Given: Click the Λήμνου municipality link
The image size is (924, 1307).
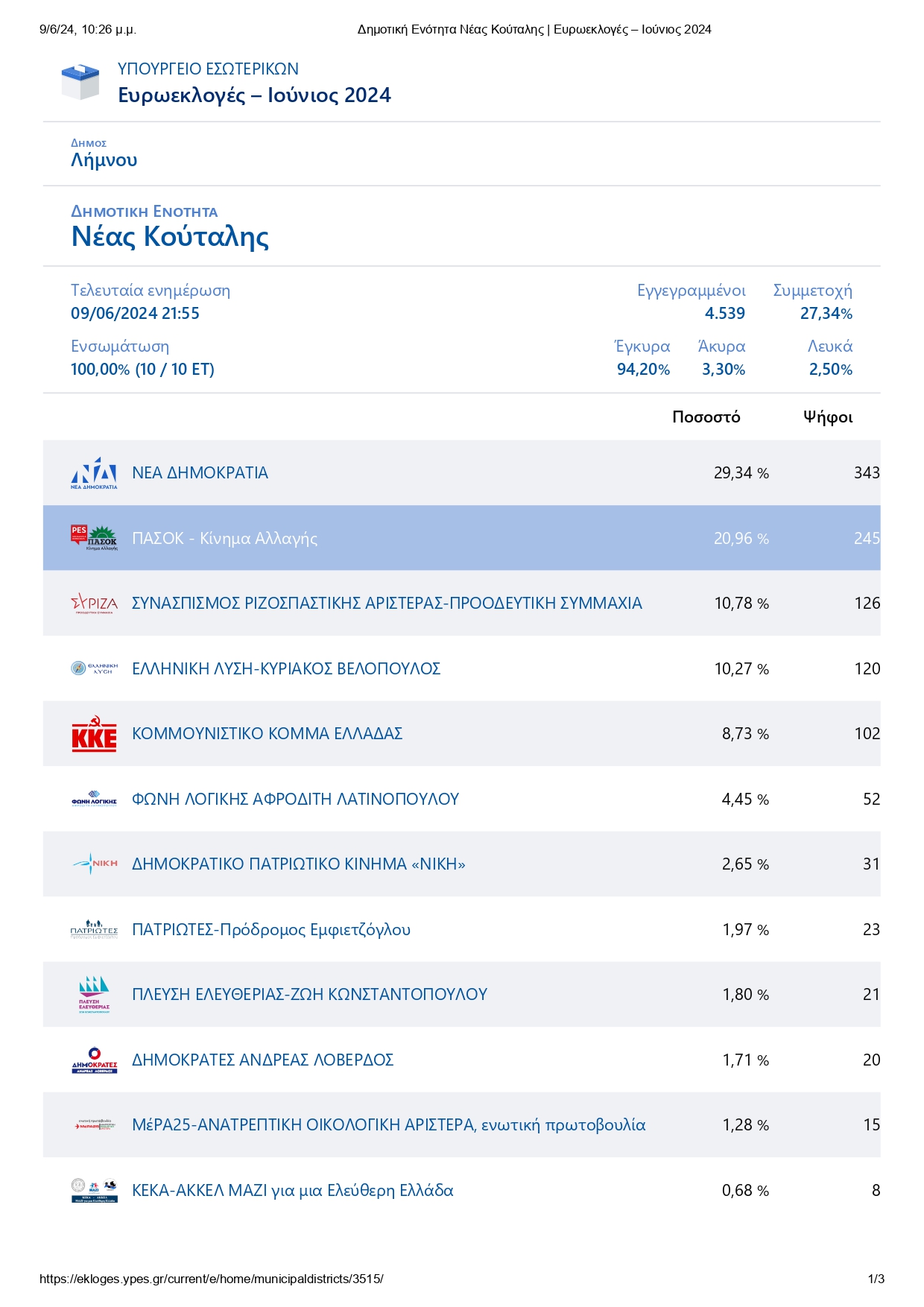Looking at the screenshot, I should pos(104,160).
